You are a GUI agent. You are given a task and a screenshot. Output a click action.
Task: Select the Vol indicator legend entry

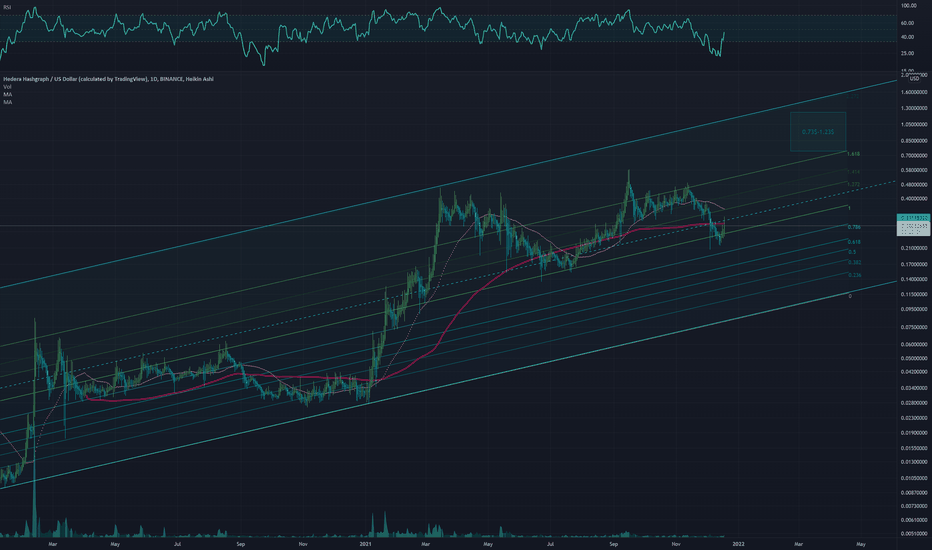point(7,87)
